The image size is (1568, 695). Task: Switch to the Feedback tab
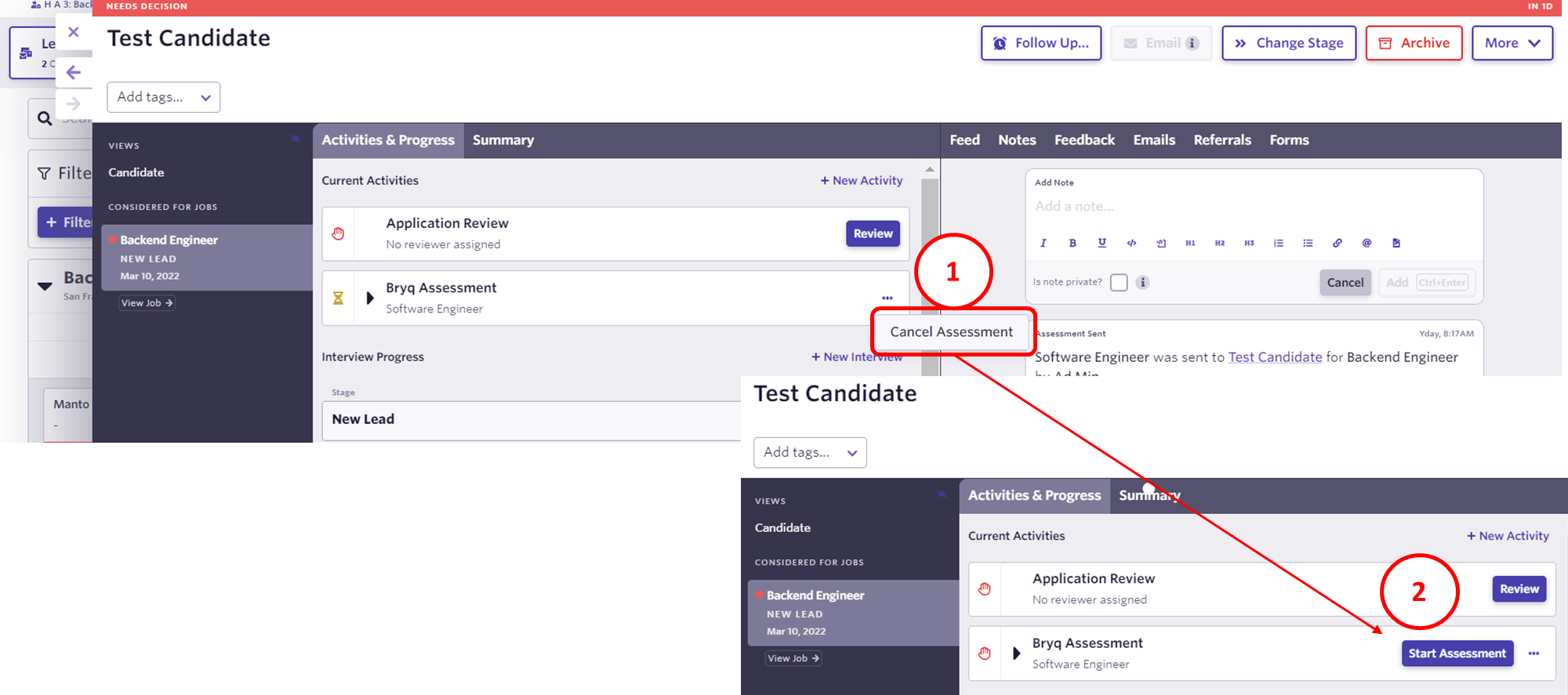tap(1084, 140)
